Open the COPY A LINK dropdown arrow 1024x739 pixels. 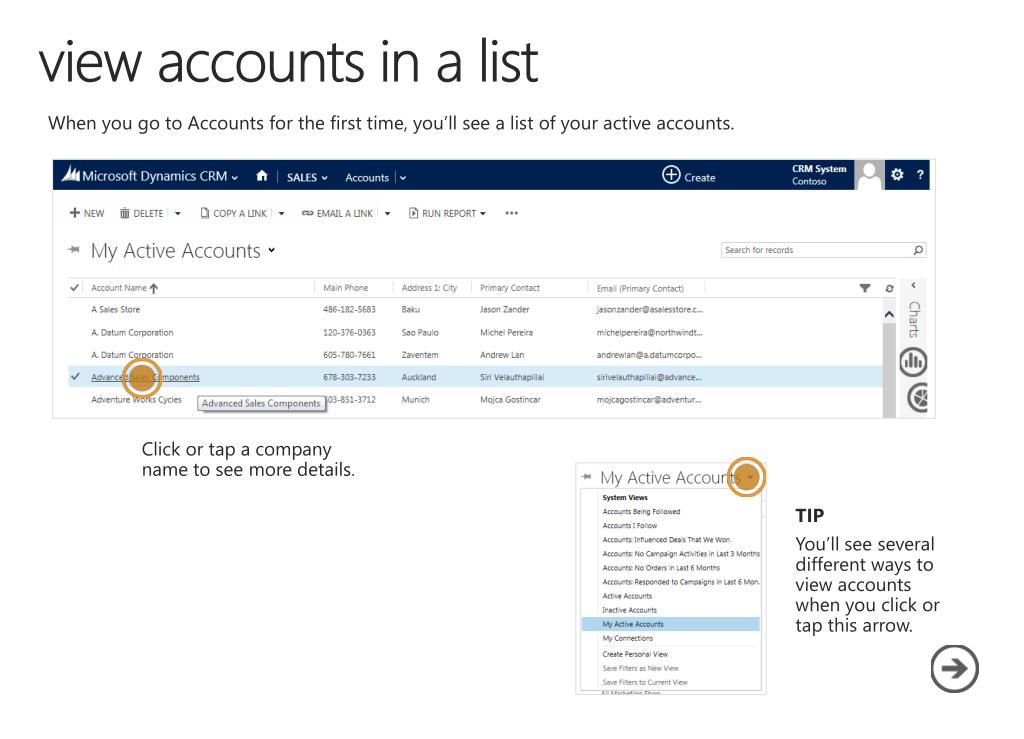point(281,213)
